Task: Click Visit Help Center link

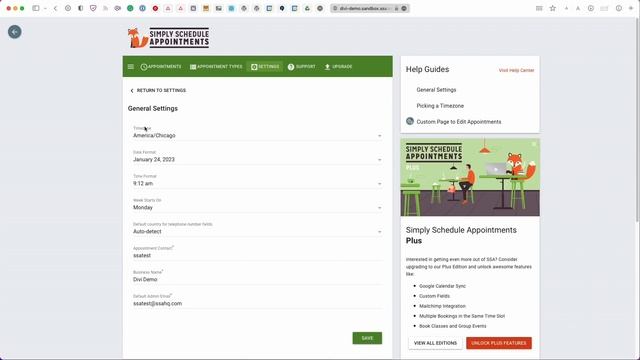Action: coord(516,70)
